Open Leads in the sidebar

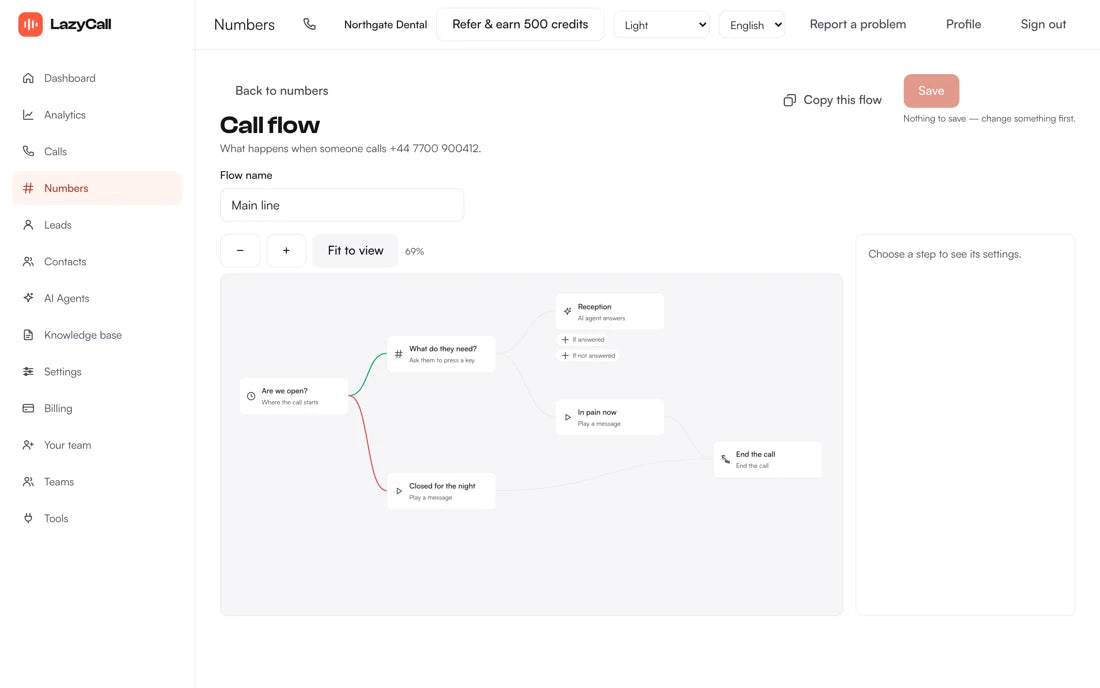tap(97, 225)
